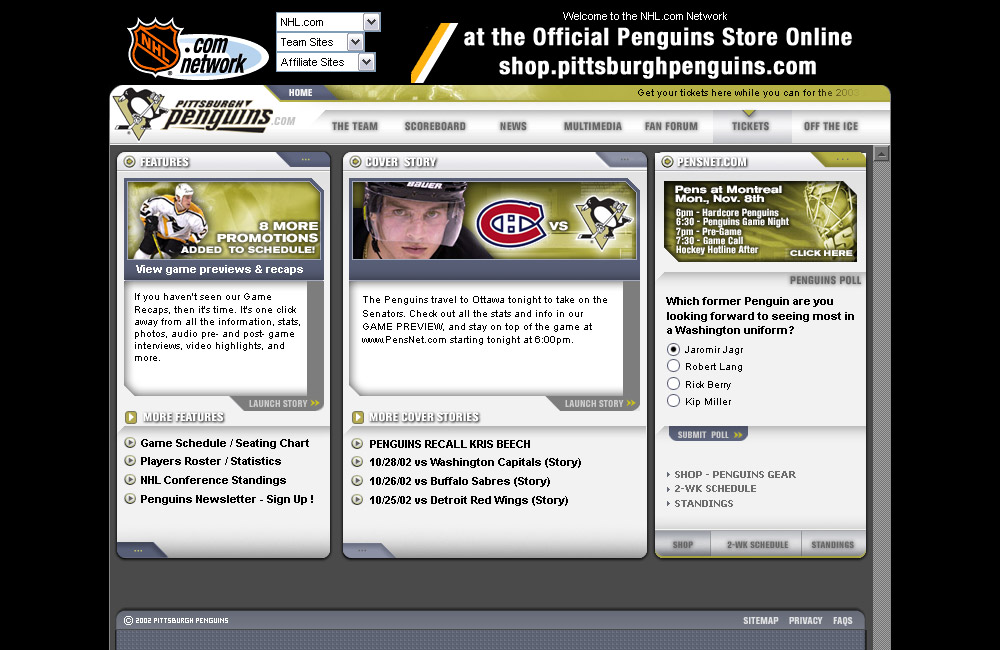This screenshot has width=1000, height=650.
Task: Click bullet icon beside Washington Capitals story
Action: (x=357, y=462)
